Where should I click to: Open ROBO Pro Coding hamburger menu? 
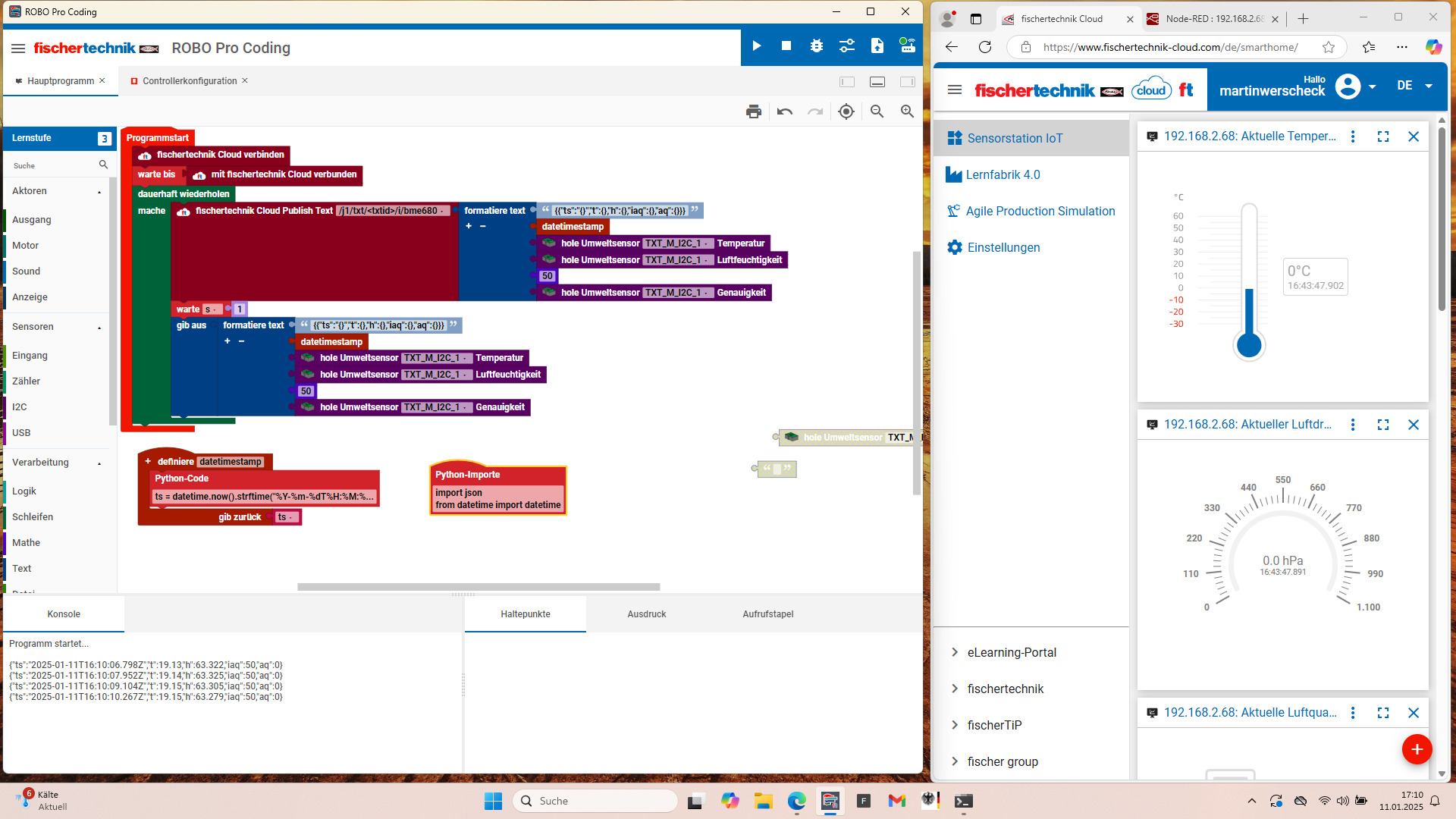click(18, 49)
